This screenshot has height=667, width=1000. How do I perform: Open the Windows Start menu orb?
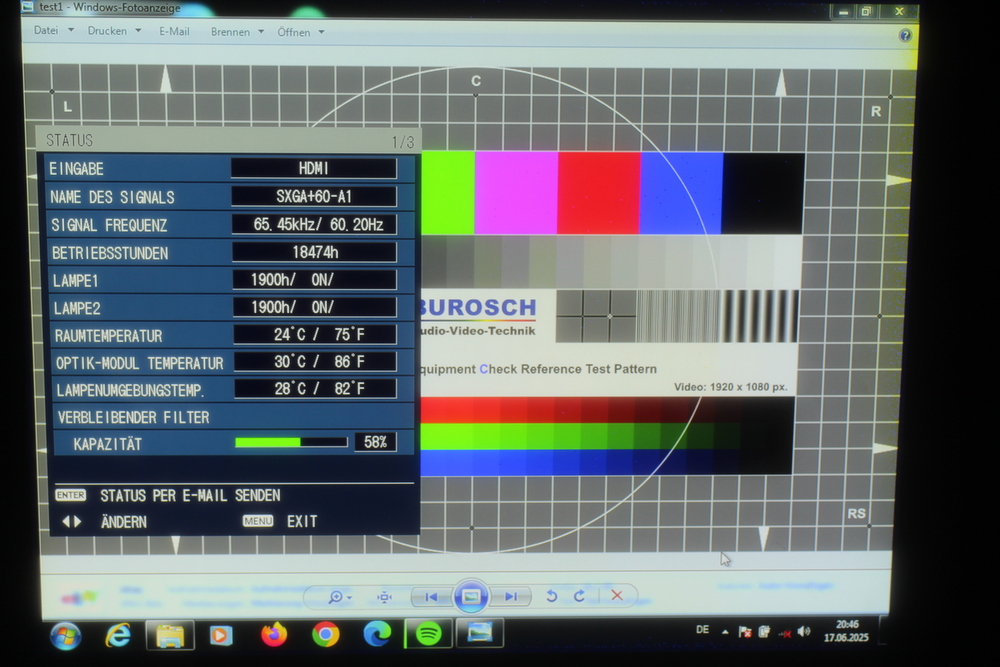click(66, 636)
